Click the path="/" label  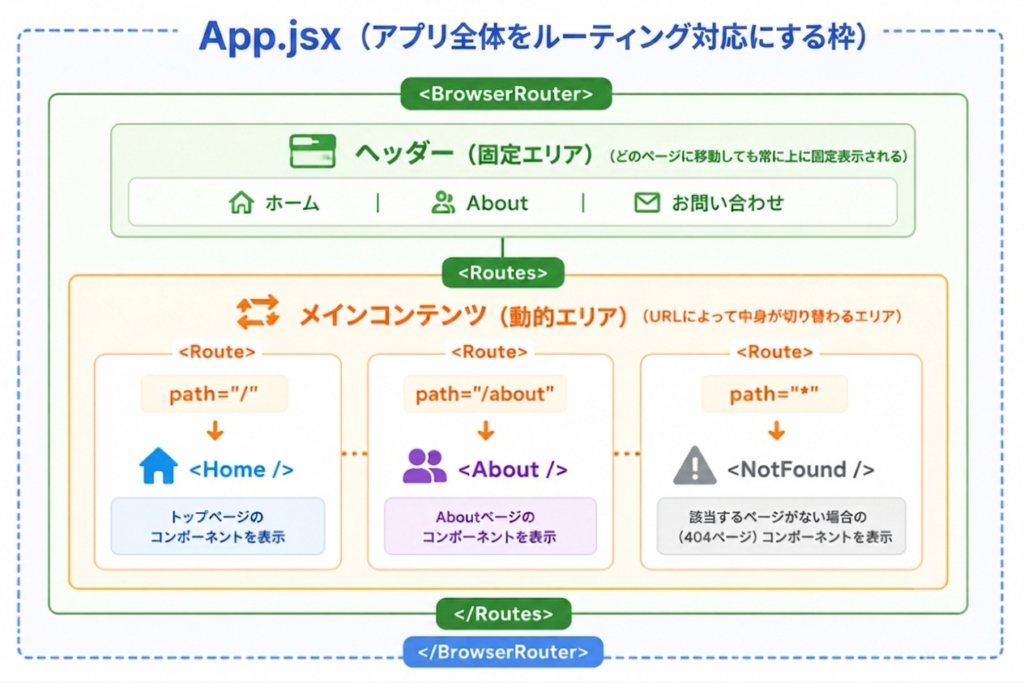214,394
